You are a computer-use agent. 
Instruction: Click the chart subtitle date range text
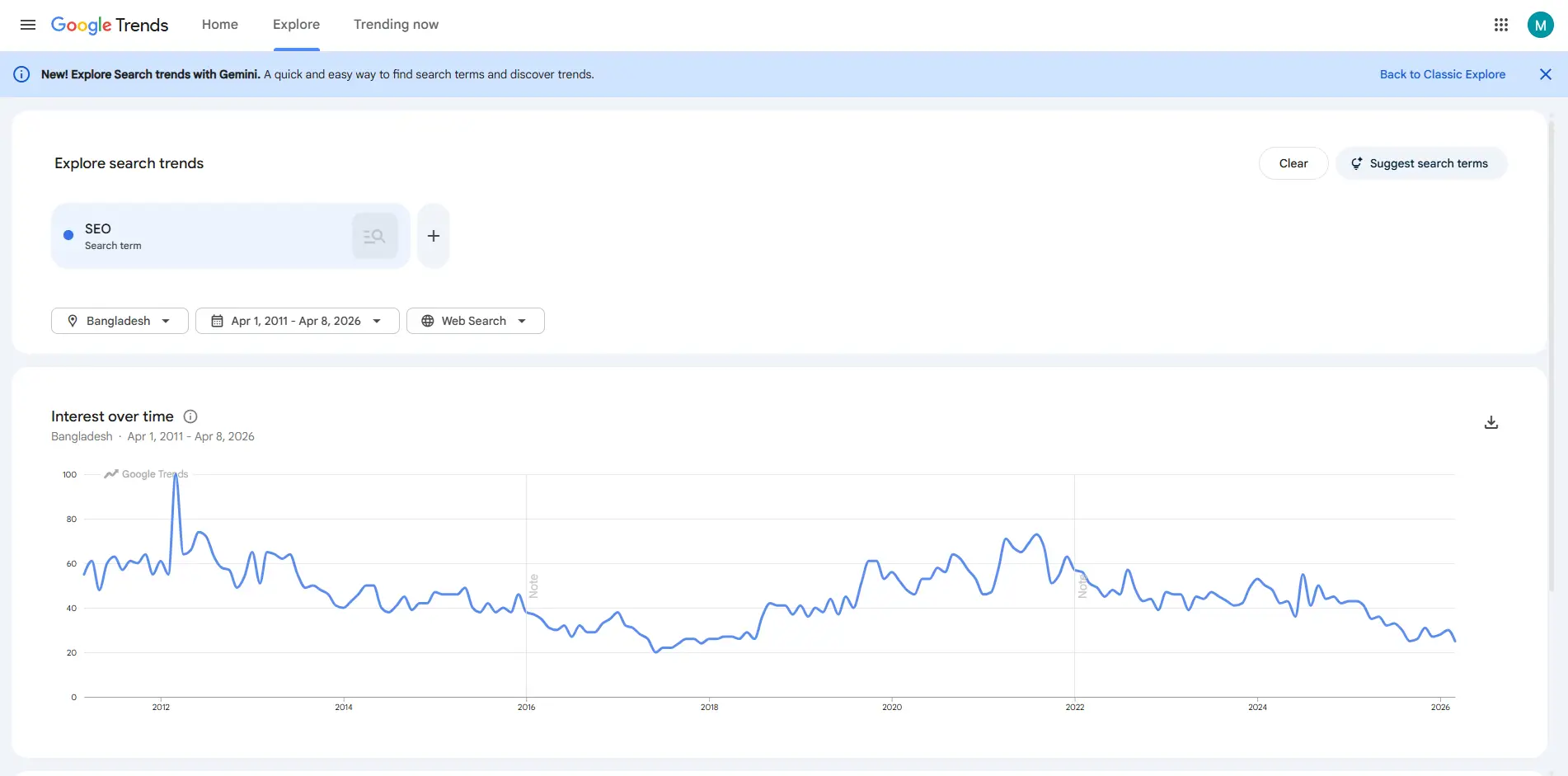click(x=190, y=436)
